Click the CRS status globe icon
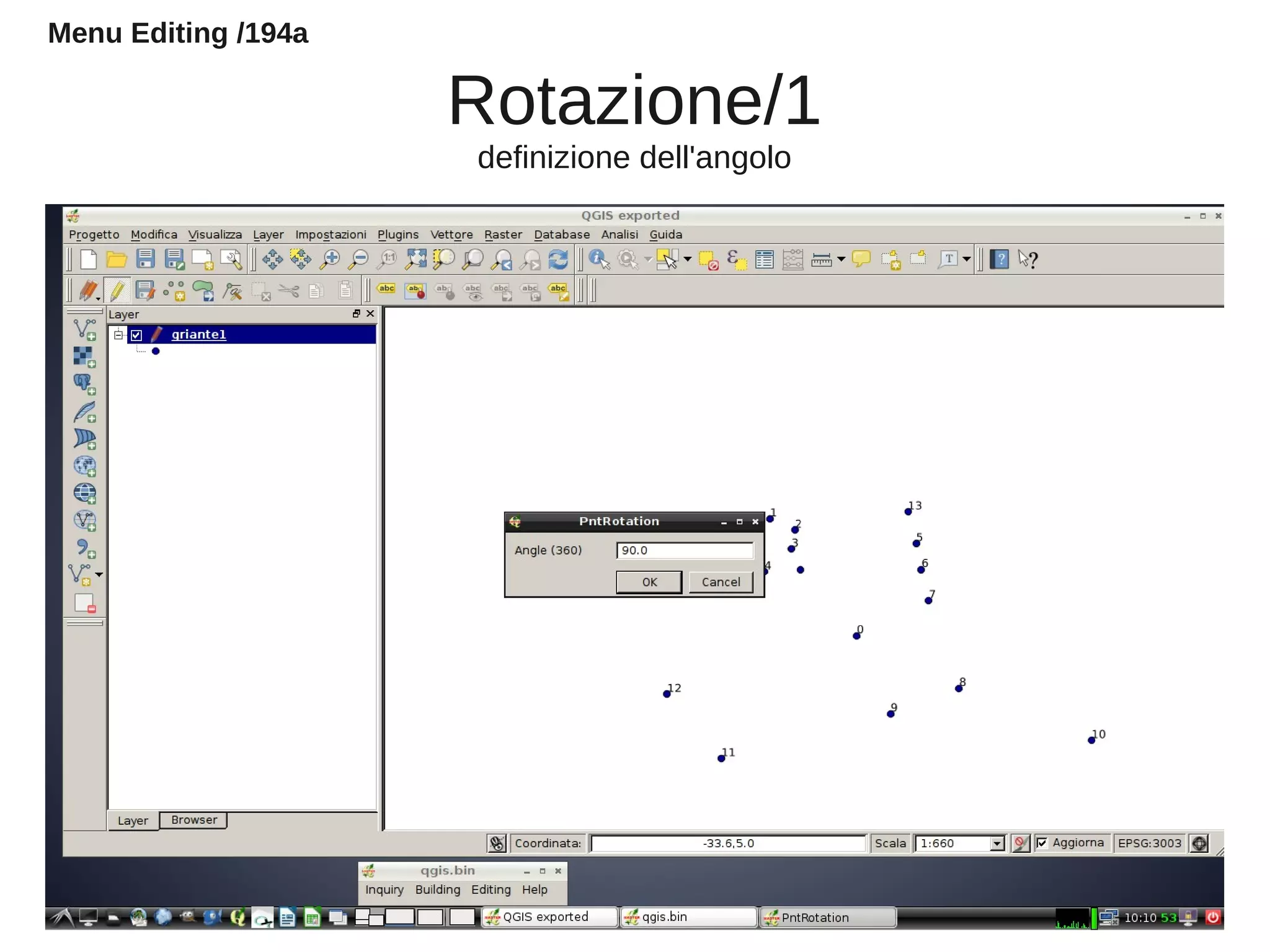The height and width of the screenshot is (952, 1270). [x=1200, y=843]
